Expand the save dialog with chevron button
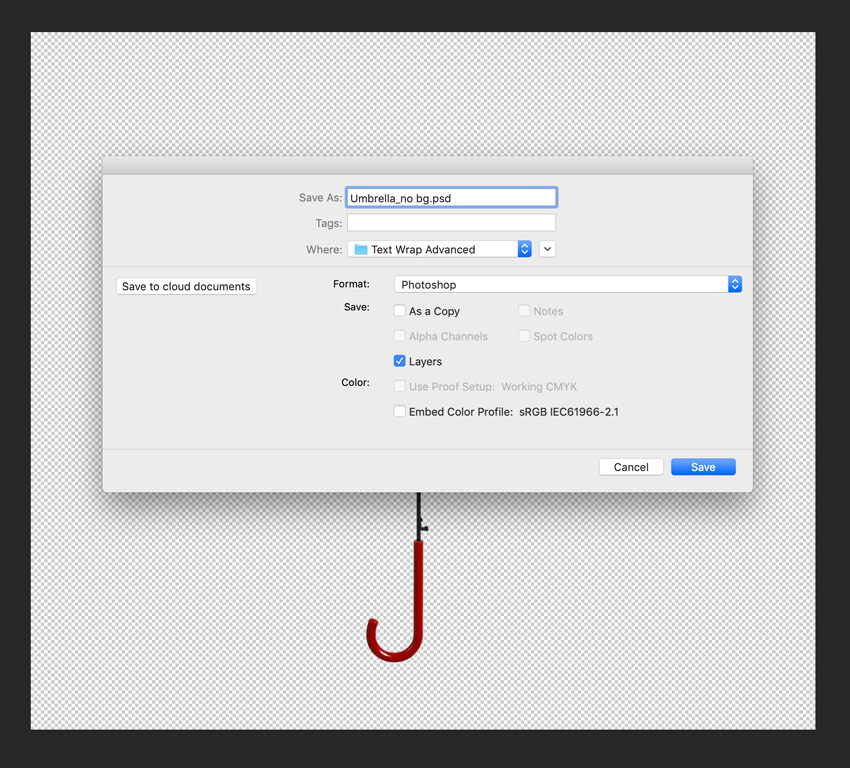This screenshot has height=768, width=850. tap(548, 249)
